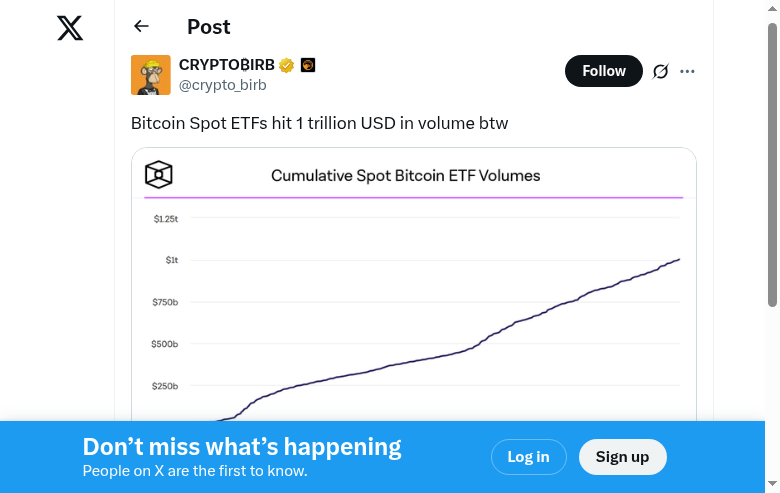Image resolution: width=780 pixels, height=493 pixels.
Task: Open the Bitcoin ETF chart image
Action: [414, 320]
